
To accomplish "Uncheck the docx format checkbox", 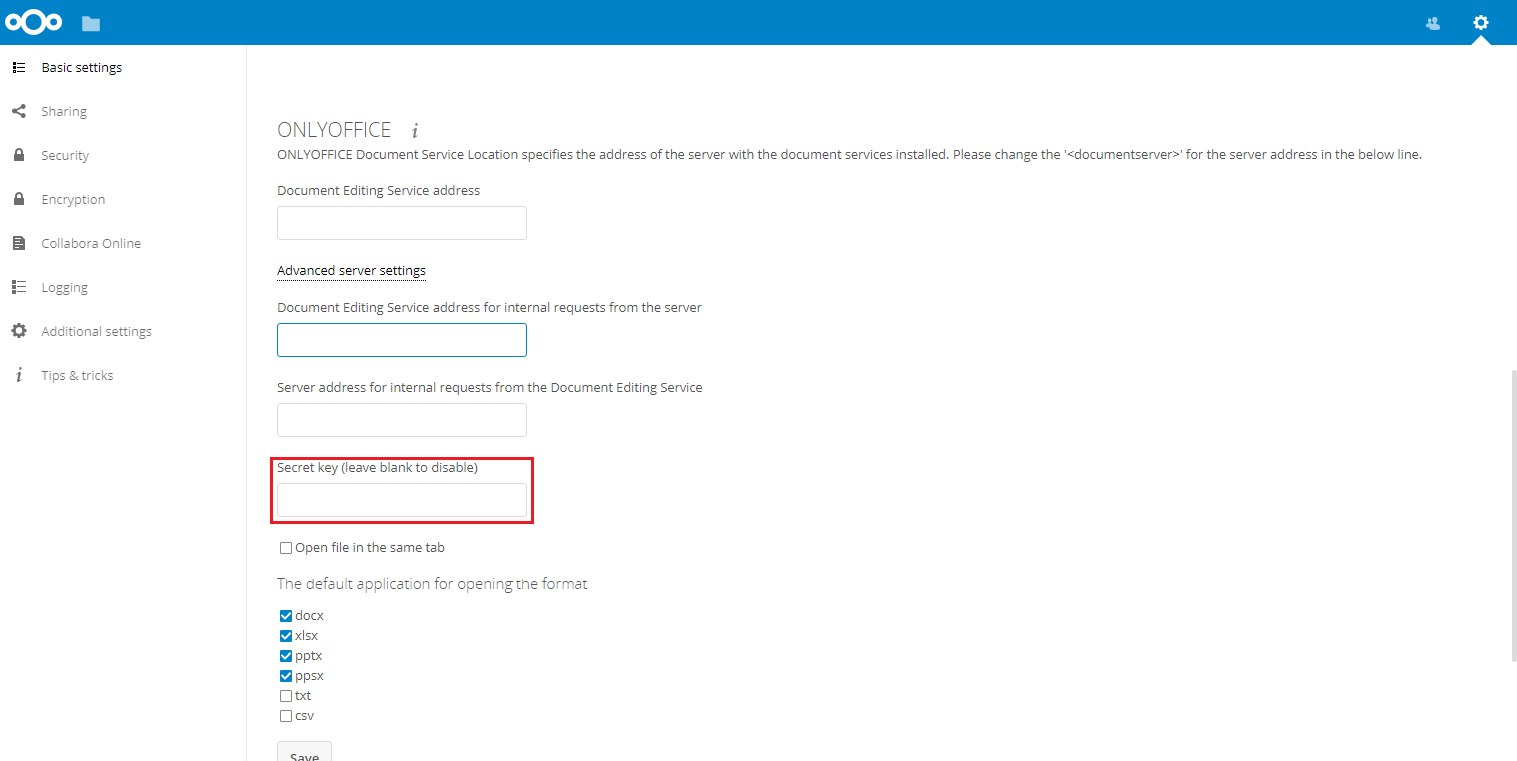I will tap(286, 616).
